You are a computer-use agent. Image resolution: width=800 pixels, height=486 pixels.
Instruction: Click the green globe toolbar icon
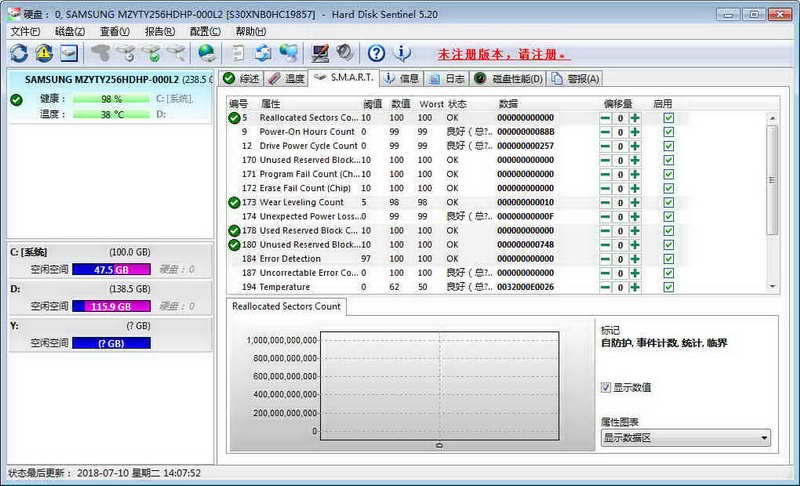207,53
